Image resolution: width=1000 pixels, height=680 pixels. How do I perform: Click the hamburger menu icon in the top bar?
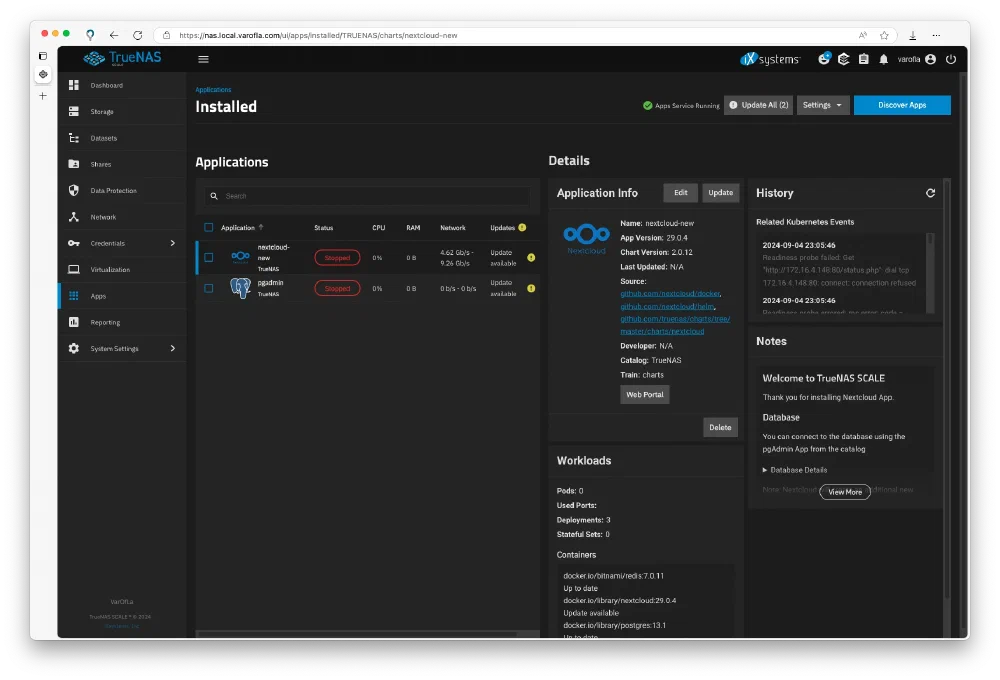[x=203, y=59]
